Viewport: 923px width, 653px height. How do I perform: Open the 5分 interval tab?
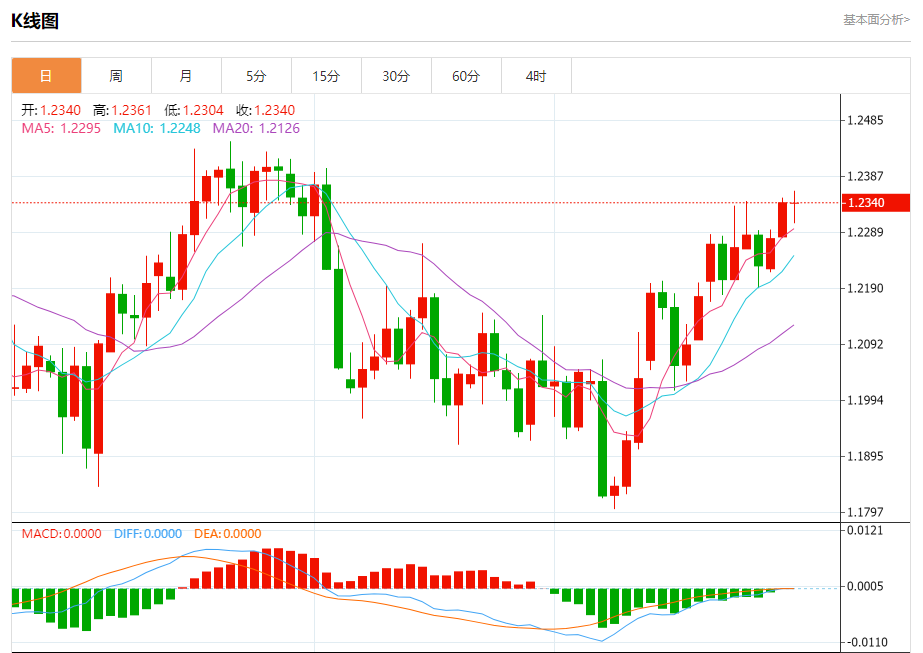click(257, 75)
